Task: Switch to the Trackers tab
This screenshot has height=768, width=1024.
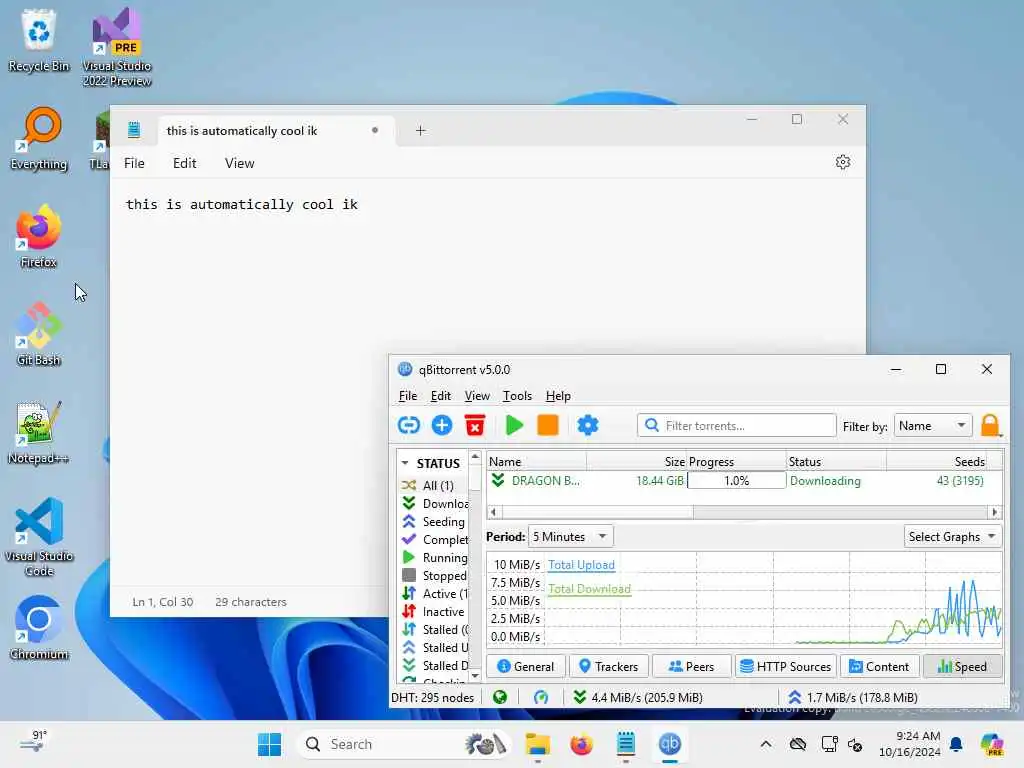Action: click(609, 666)
